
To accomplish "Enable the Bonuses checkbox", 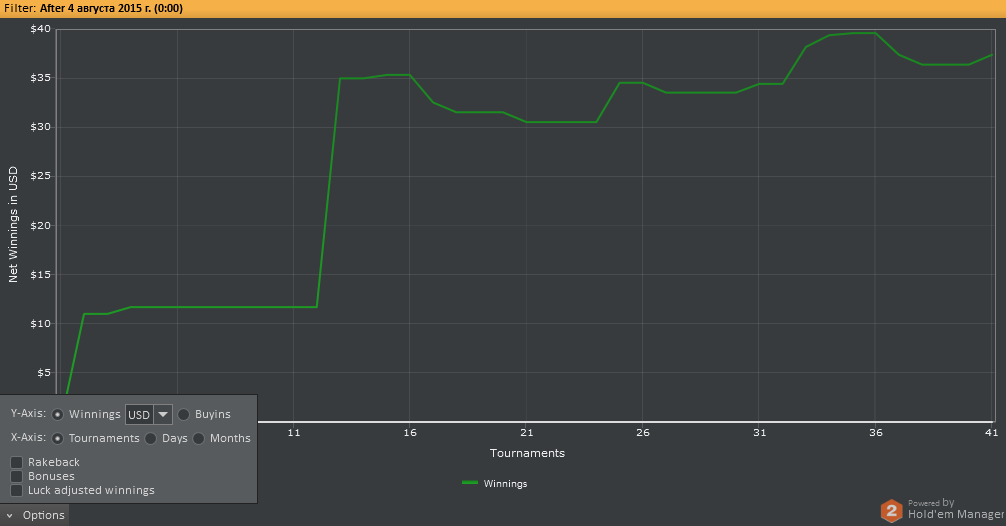I will click(17, 476).
